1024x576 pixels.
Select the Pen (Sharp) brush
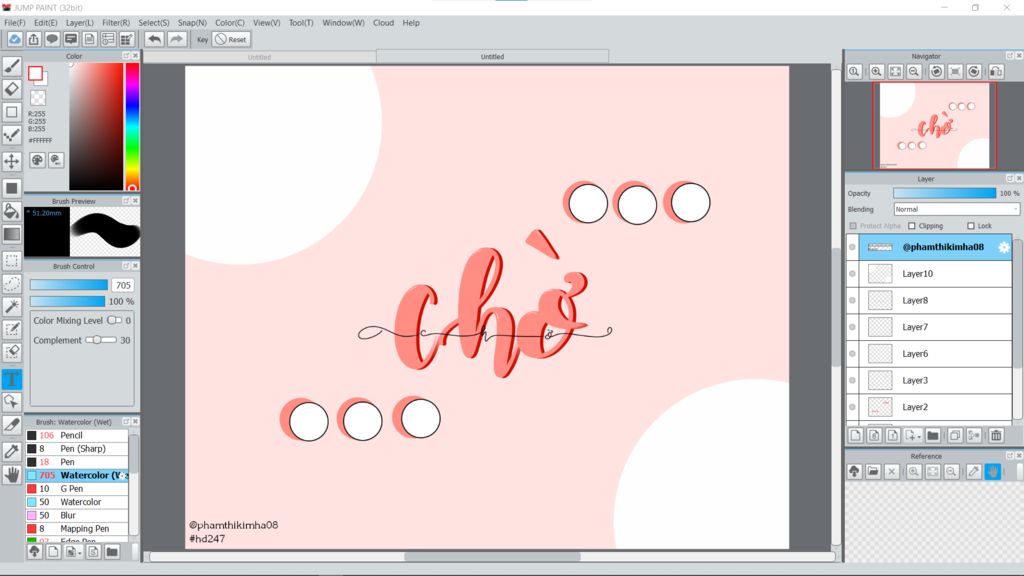[77, 449]
